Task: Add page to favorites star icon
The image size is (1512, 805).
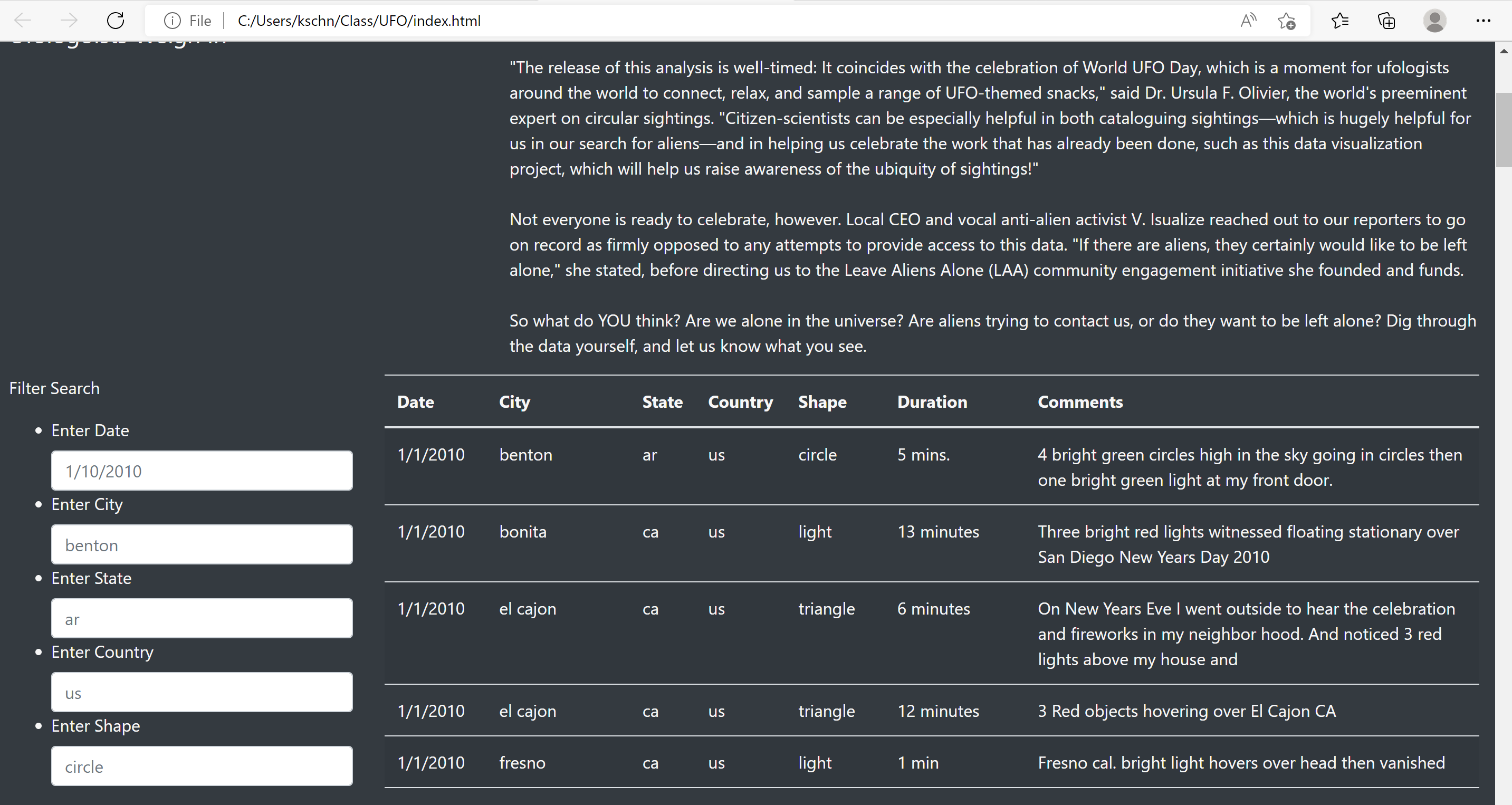Action: (1286, 21)
